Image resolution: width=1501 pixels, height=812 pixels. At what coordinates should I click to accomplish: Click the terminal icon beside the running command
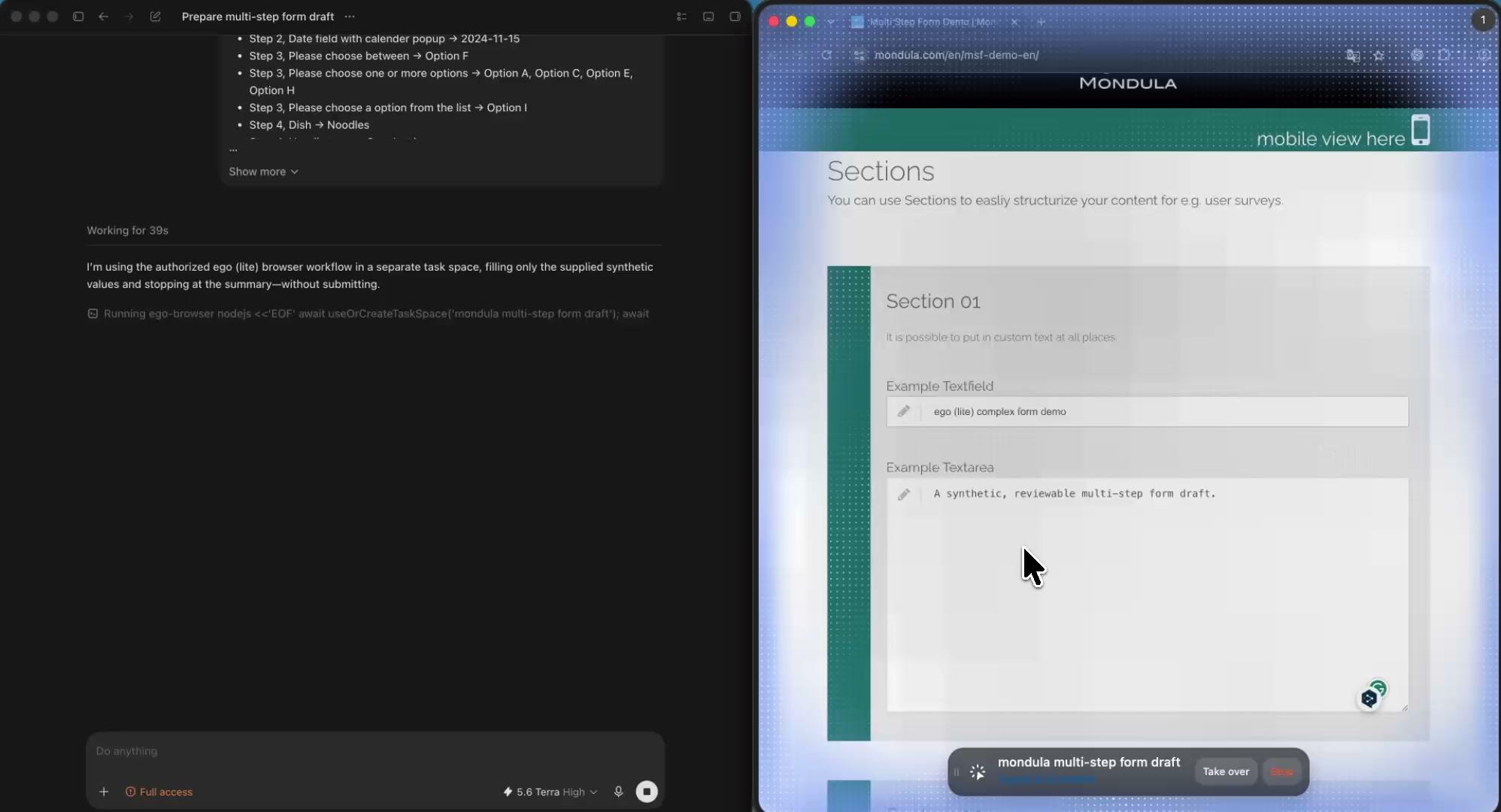[x=92, y=314]
